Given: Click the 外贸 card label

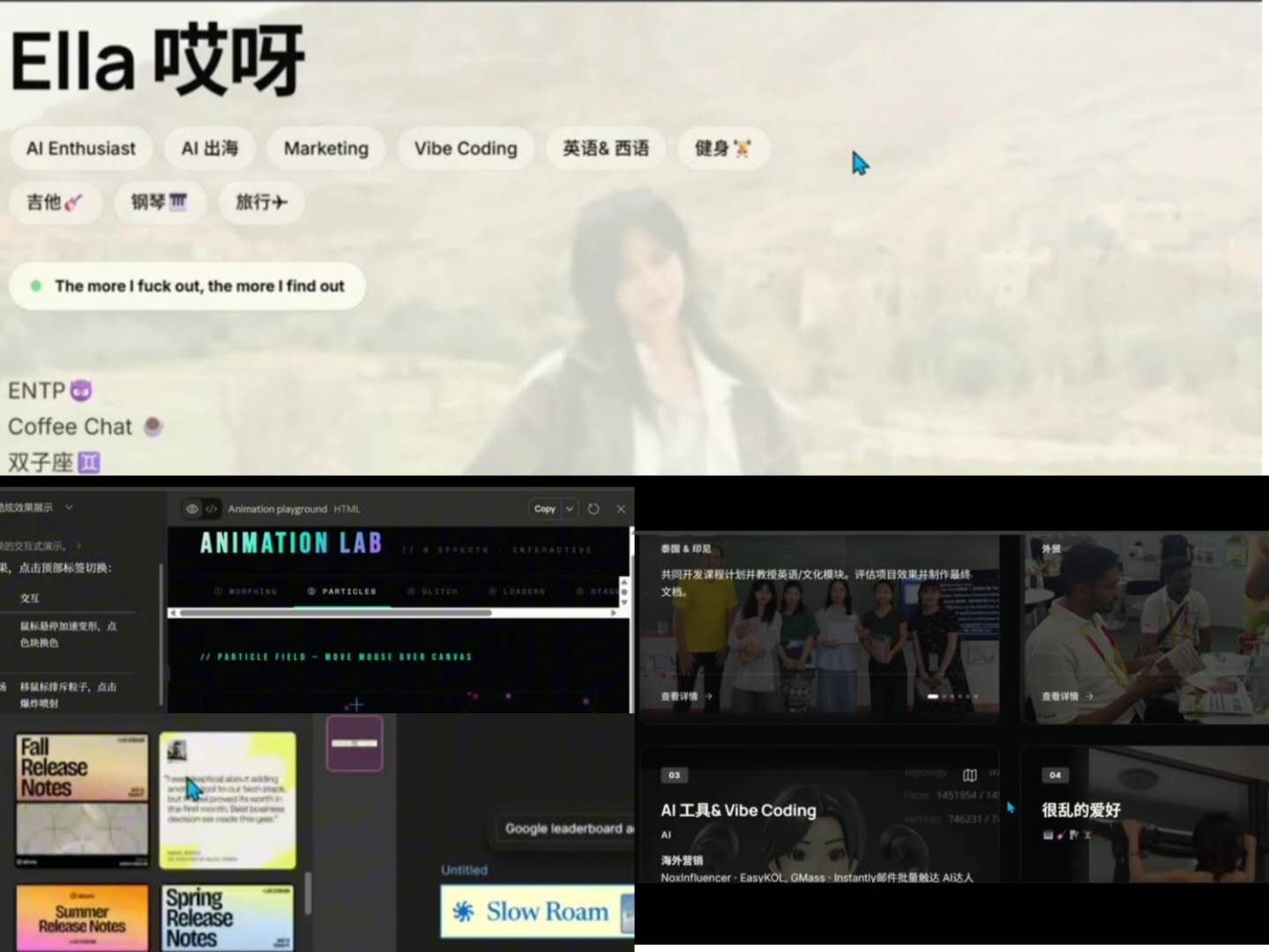Looking at the screenshot, I should point(1051,548).
